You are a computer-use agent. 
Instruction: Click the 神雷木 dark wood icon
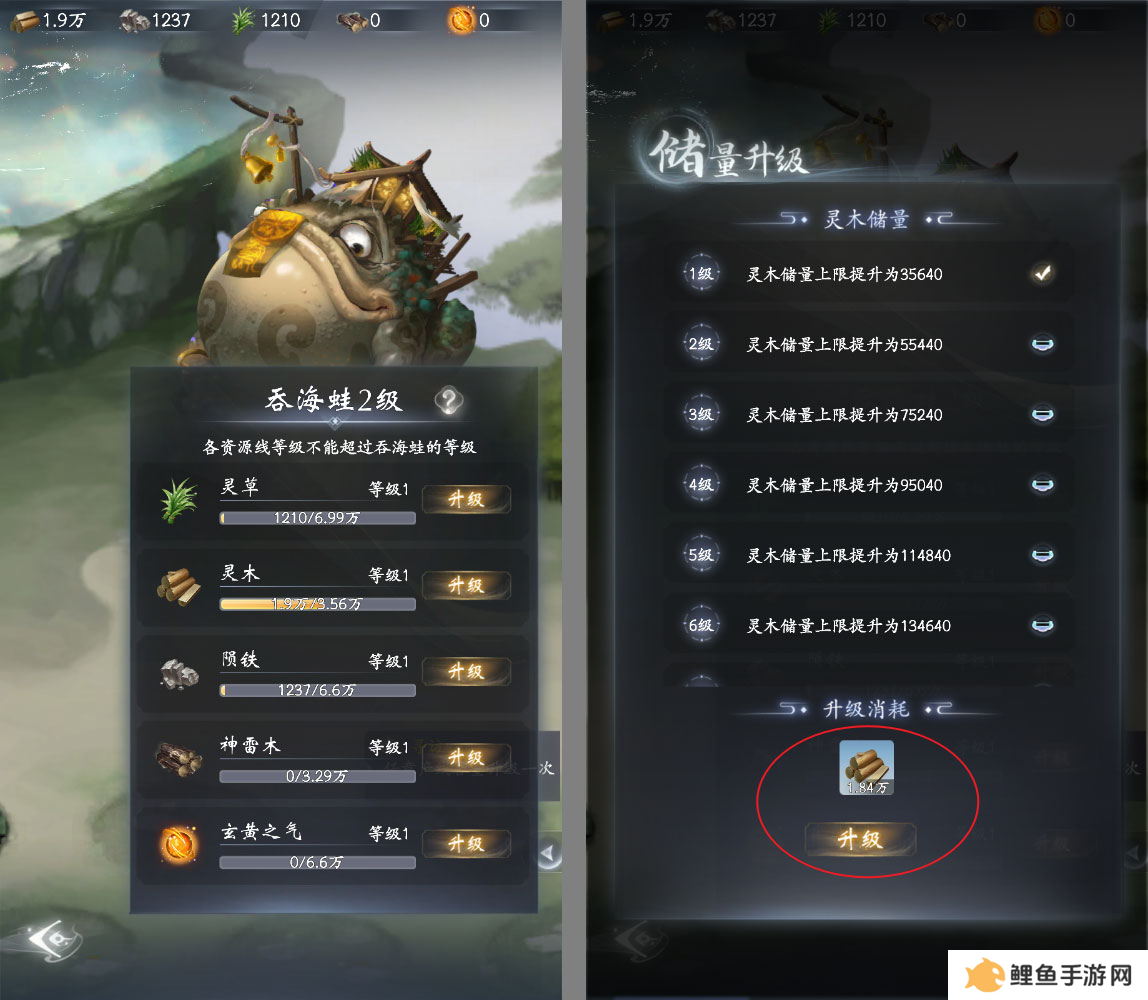[179, 759]
